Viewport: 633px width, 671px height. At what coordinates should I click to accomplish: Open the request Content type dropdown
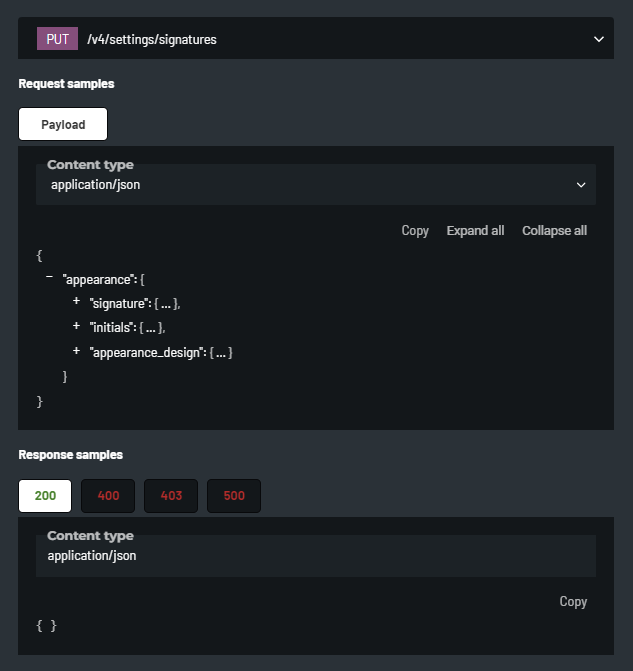315,185
